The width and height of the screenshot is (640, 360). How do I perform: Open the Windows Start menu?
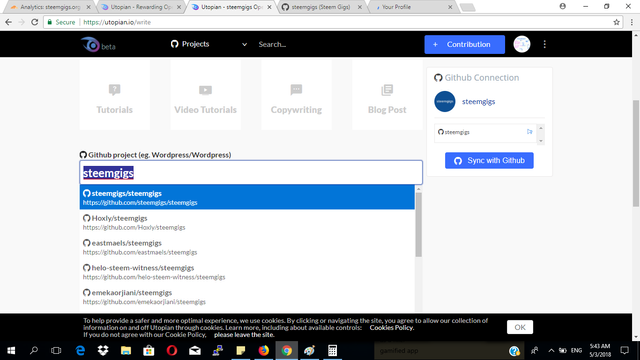tap(11, 350)
